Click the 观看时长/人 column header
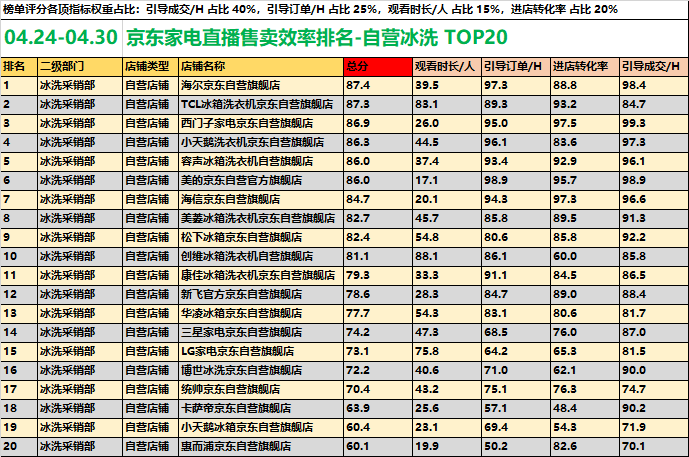This screenshot has width=689, height=457. pyautogui.click(x=447, y=67)
